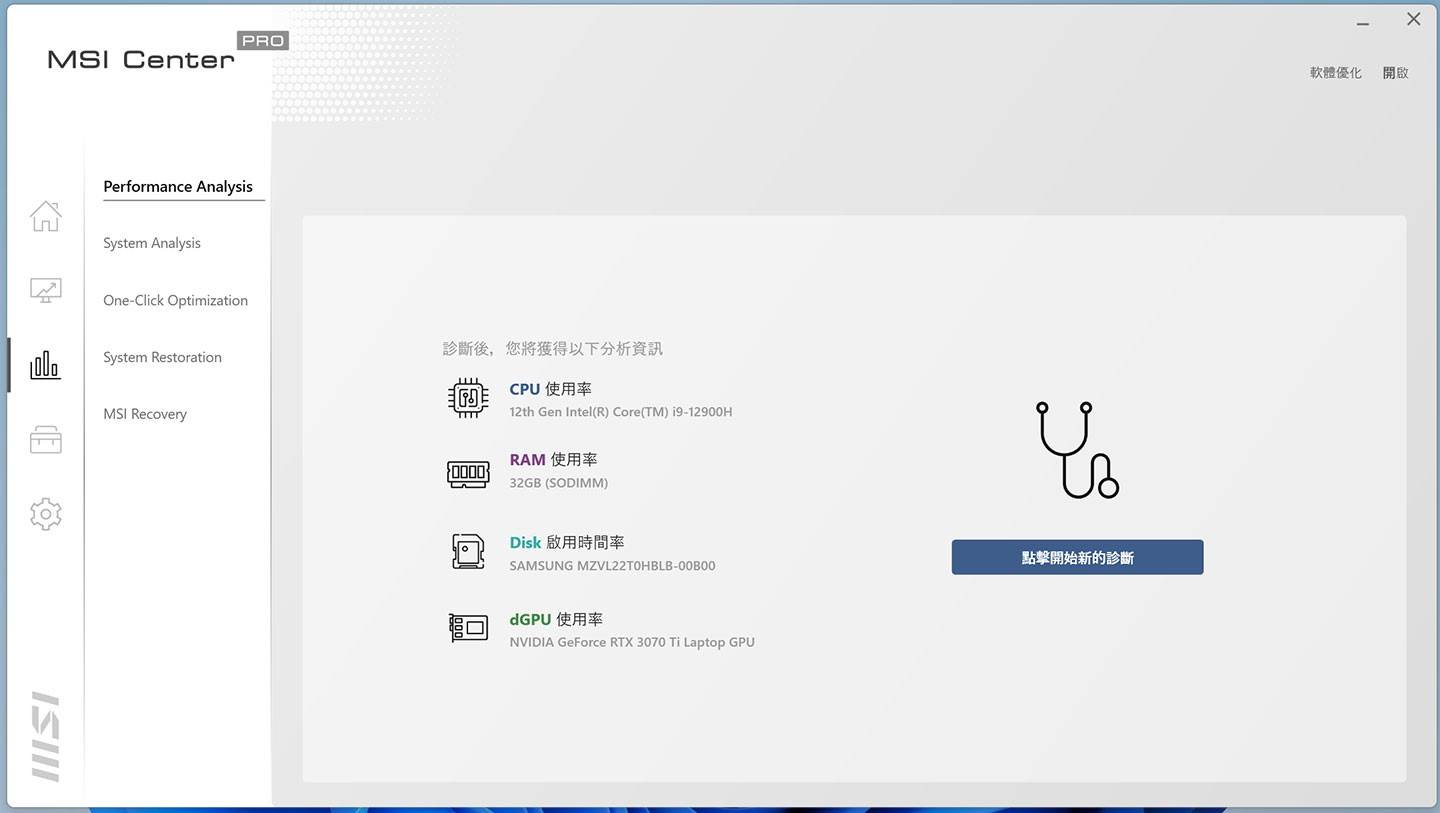Click the dGPU graphics card icon
1440x813 pixels.
(x=468, y=628)
